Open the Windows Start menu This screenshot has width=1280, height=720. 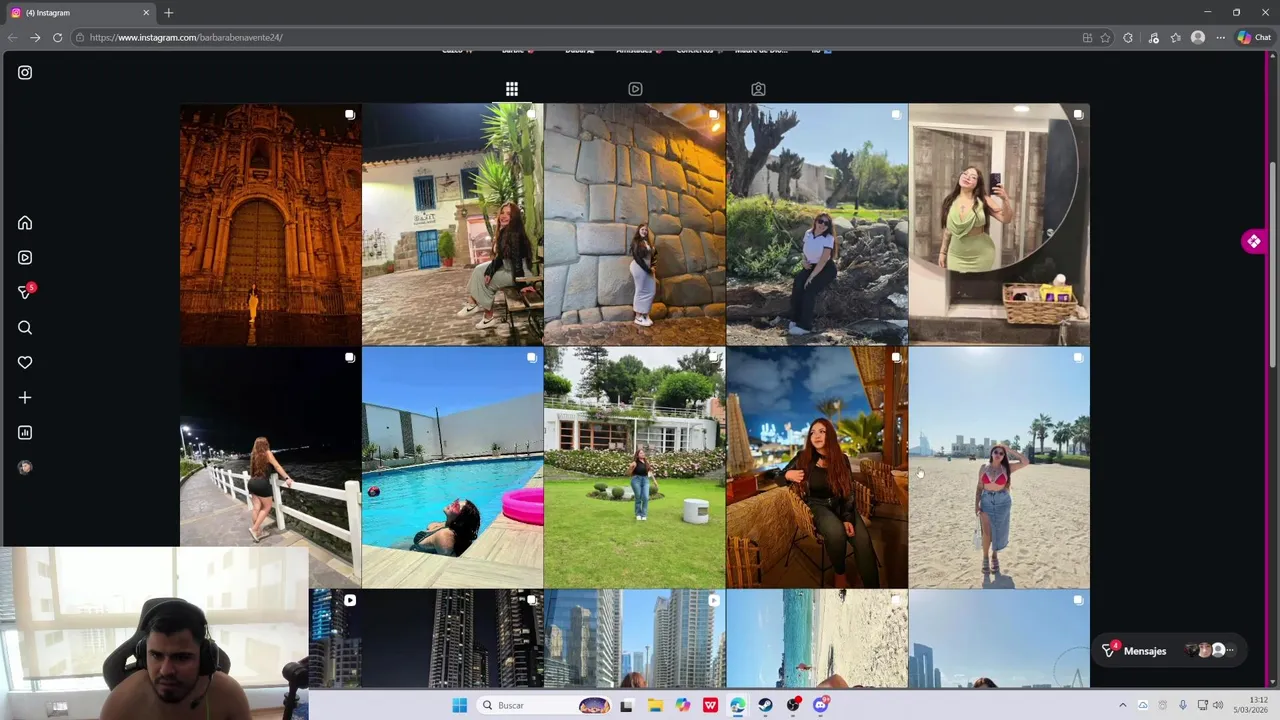459,705
